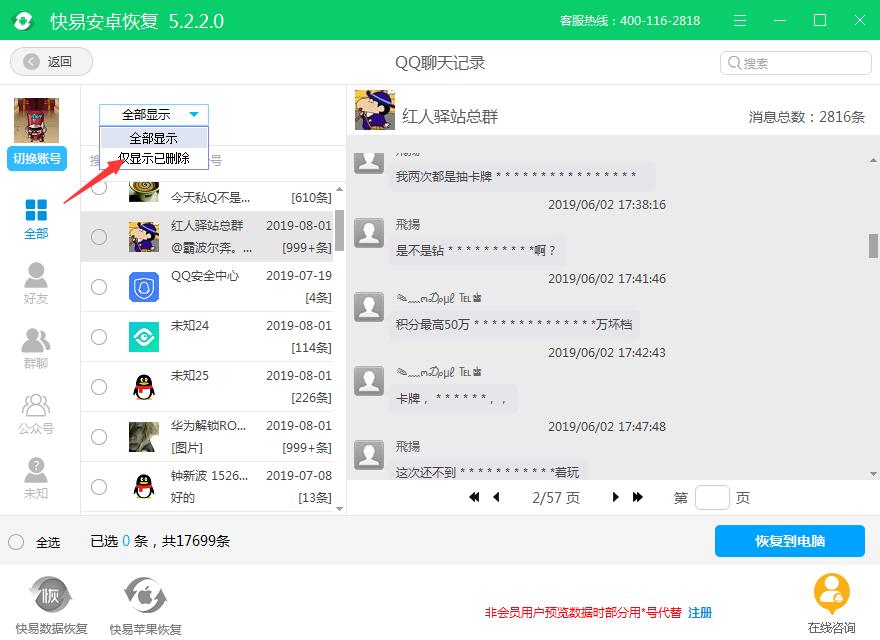The width and height of the screenshot is (880, 640).
Task: Open the QQ安全中心 conversation row text
Action: [205, 276]
